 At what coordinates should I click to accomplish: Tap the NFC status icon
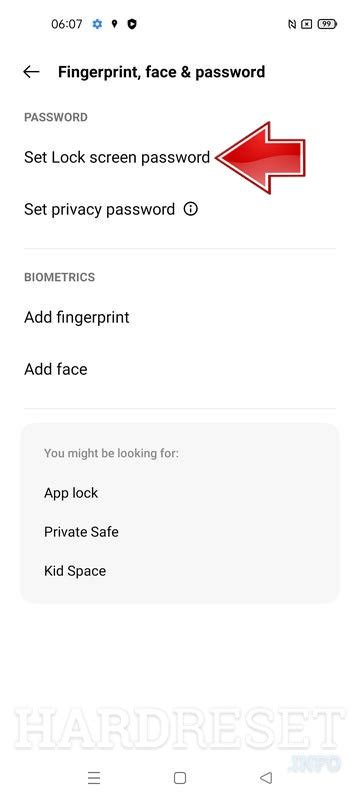pos(292,24)
